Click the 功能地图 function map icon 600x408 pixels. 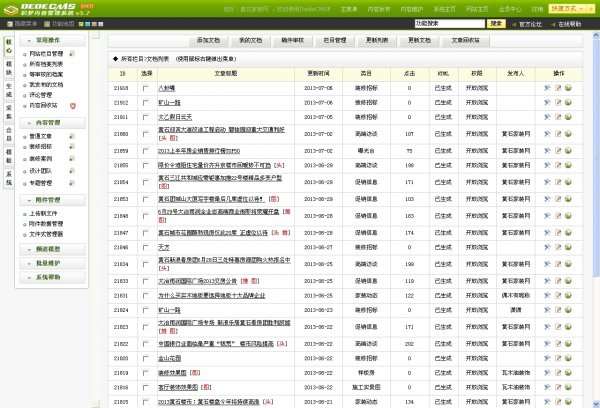(47, 24)
